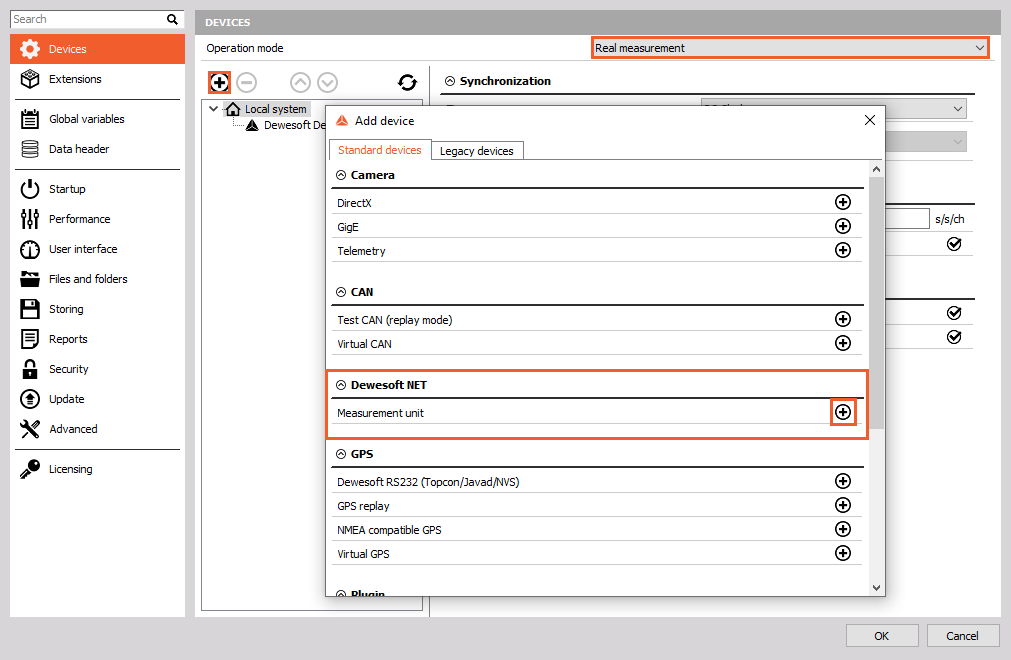
Task: Add Test CAN (replay mode) device
Action: (x=843, y=319)
